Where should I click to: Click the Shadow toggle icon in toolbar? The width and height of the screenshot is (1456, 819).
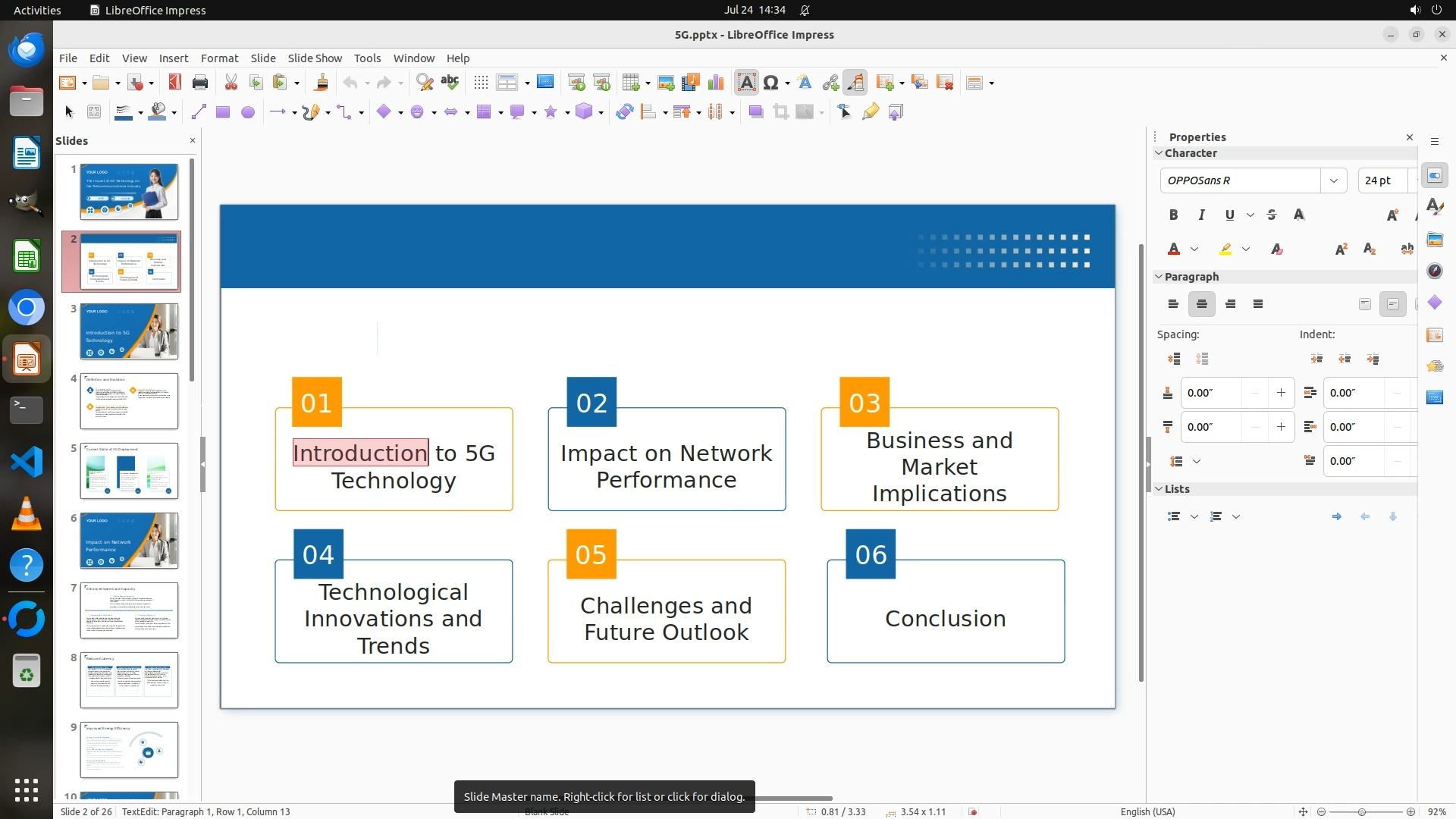pyautogui.click(x=755, y=112)
